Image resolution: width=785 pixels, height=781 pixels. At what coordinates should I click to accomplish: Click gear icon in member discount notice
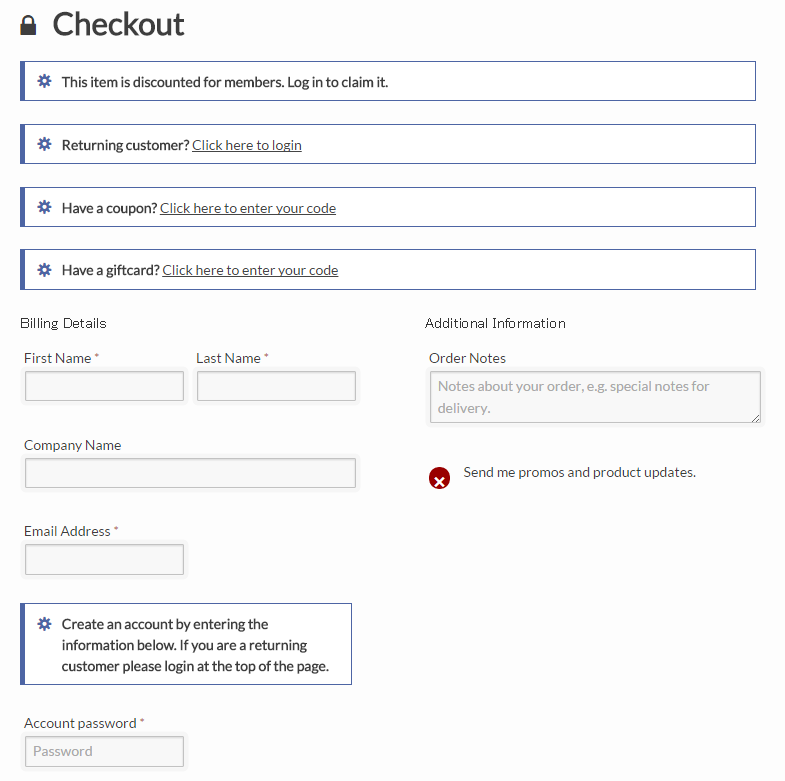pos(44,81)
